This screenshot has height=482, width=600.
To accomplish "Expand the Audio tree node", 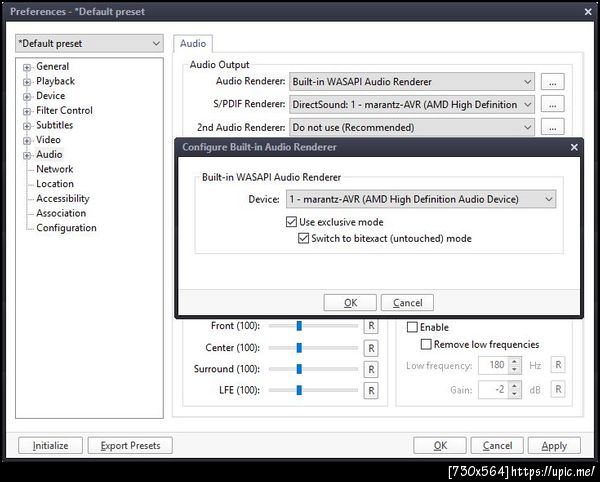I will point(27,156).
